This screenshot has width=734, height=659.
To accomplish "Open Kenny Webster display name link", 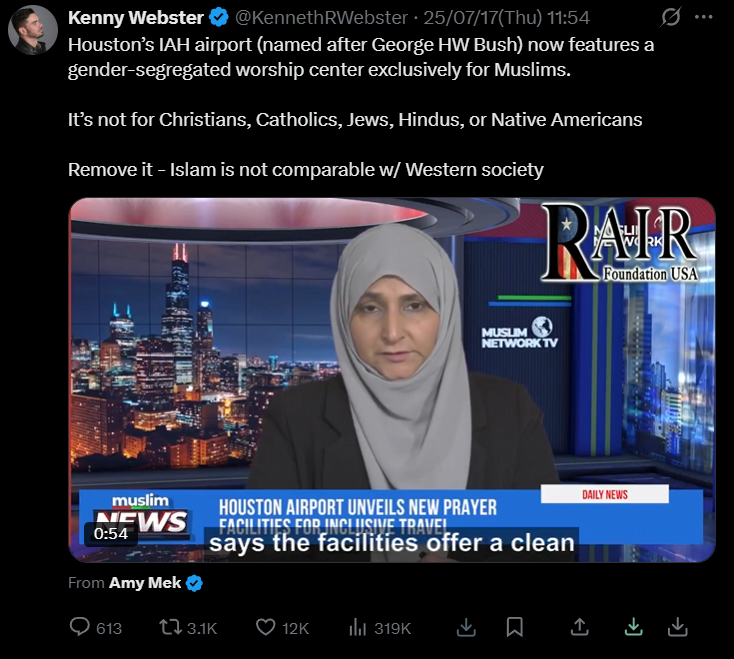I will [136, 18].
